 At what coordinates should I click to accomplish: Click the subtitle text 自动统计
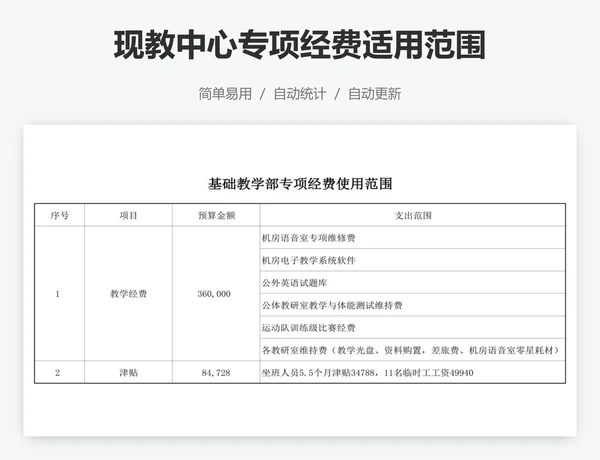click(x=300, y=94)
